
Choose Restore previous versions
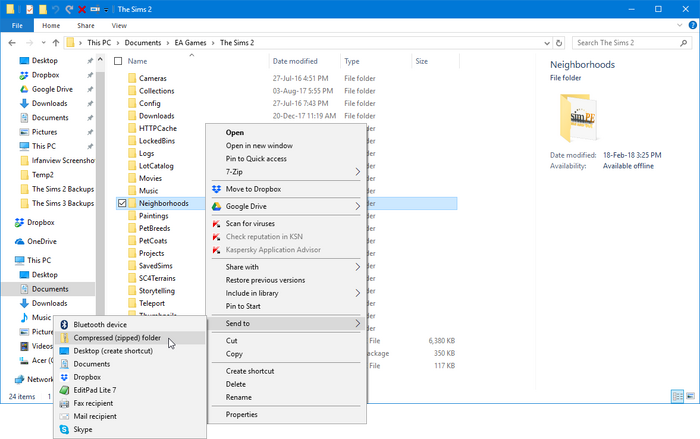[x=266, y=280]
